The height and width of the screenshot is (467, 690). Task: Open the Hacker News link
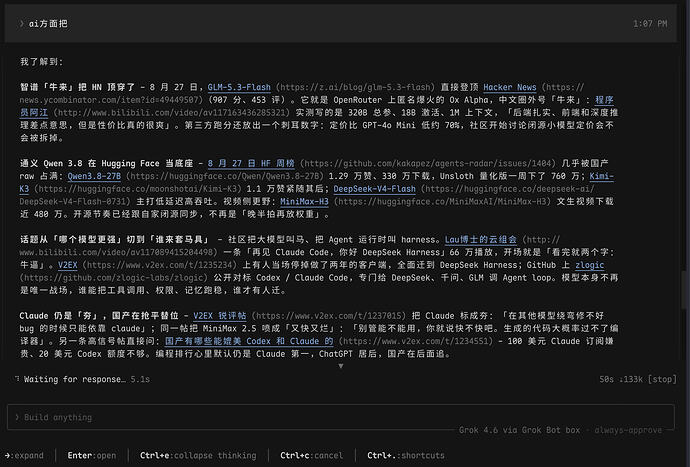pos(510,87)
